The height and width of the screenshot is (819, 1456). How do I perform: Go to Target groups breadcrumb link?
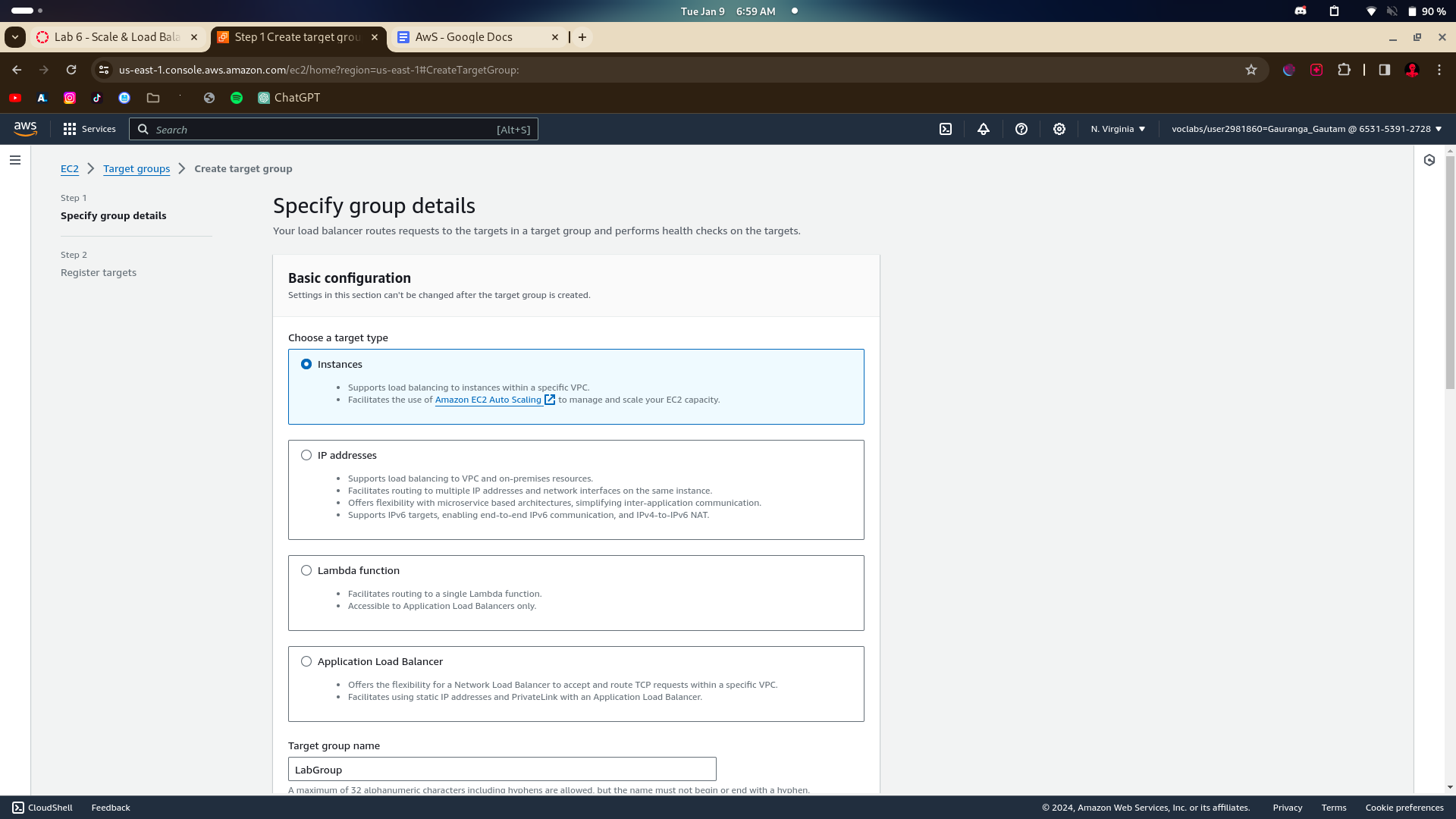[136, 168]
